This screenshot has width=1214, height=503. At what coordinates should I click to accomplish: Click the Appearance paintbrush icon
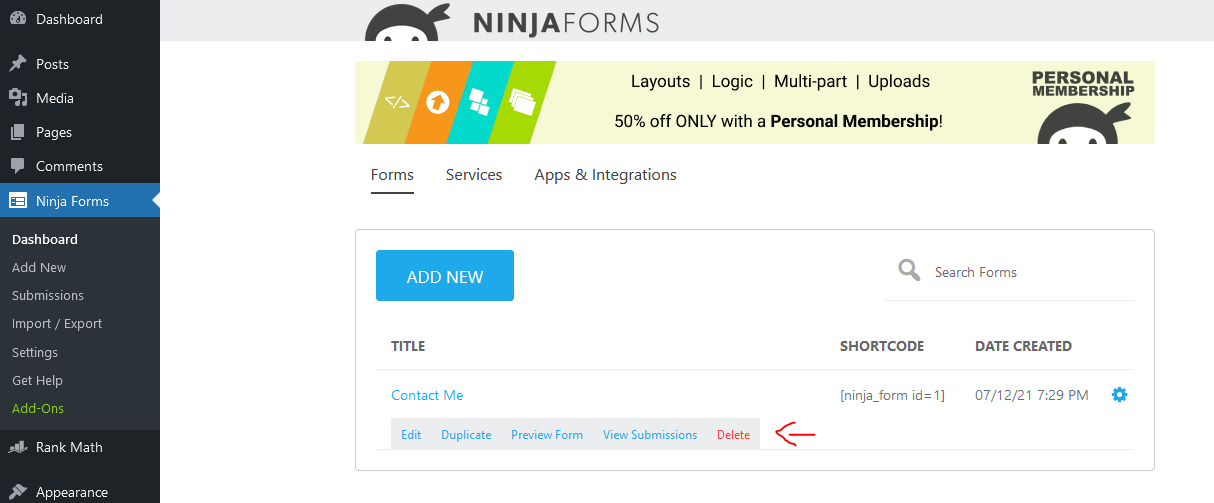[x=17, y=492]
